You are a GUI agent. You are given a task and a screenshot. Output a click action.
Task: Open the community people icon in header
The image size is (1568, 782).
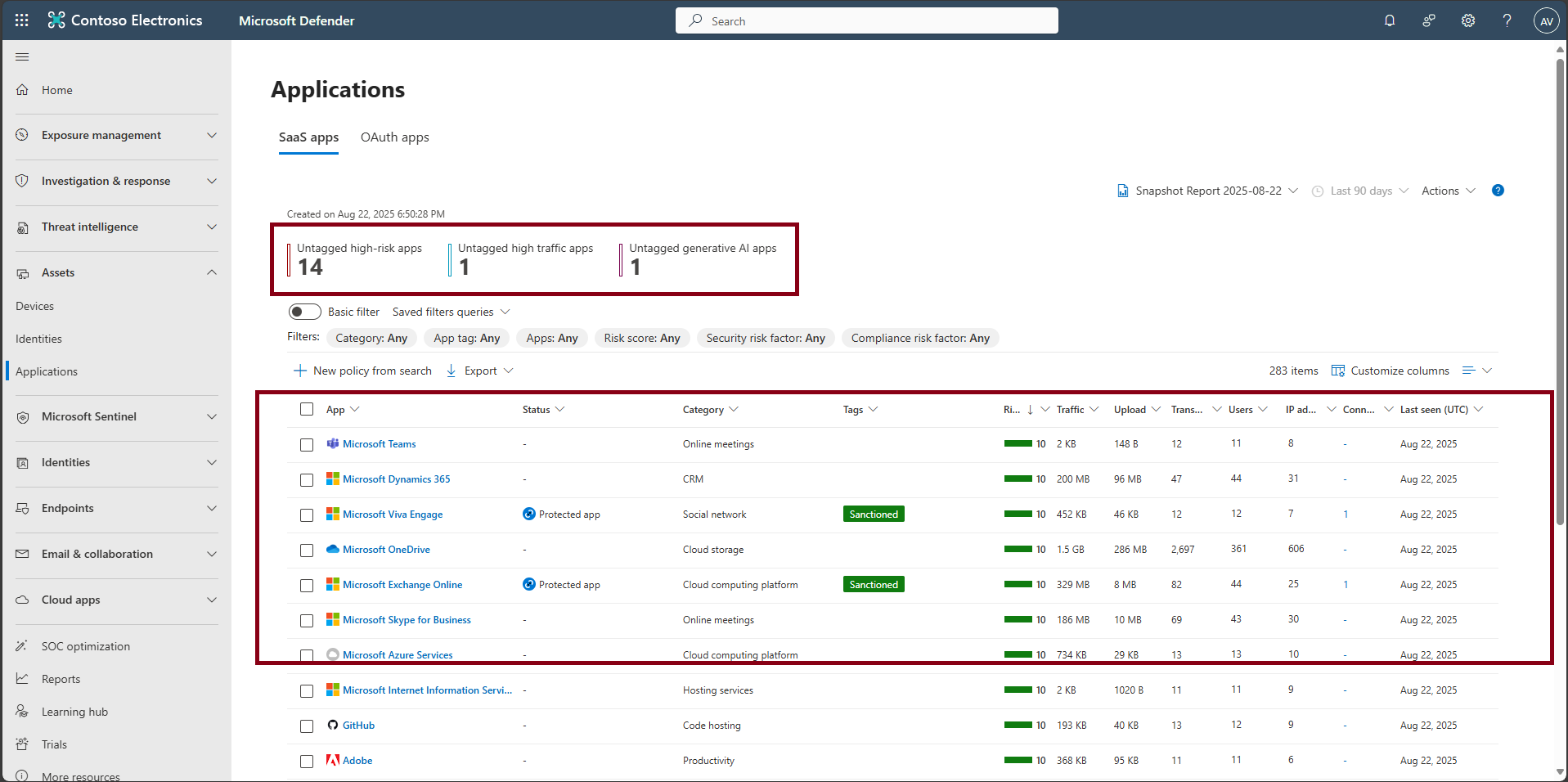tap(1429, 20)
